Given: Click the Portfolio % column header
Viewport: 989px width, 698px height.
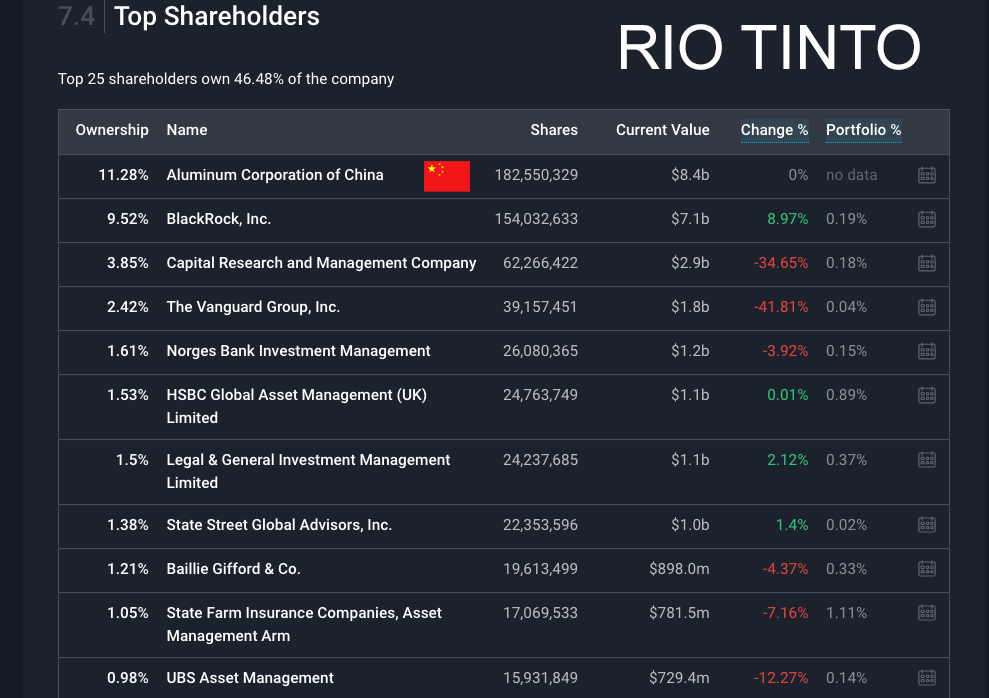Looking at the screenshot, I should pos(863,130).
